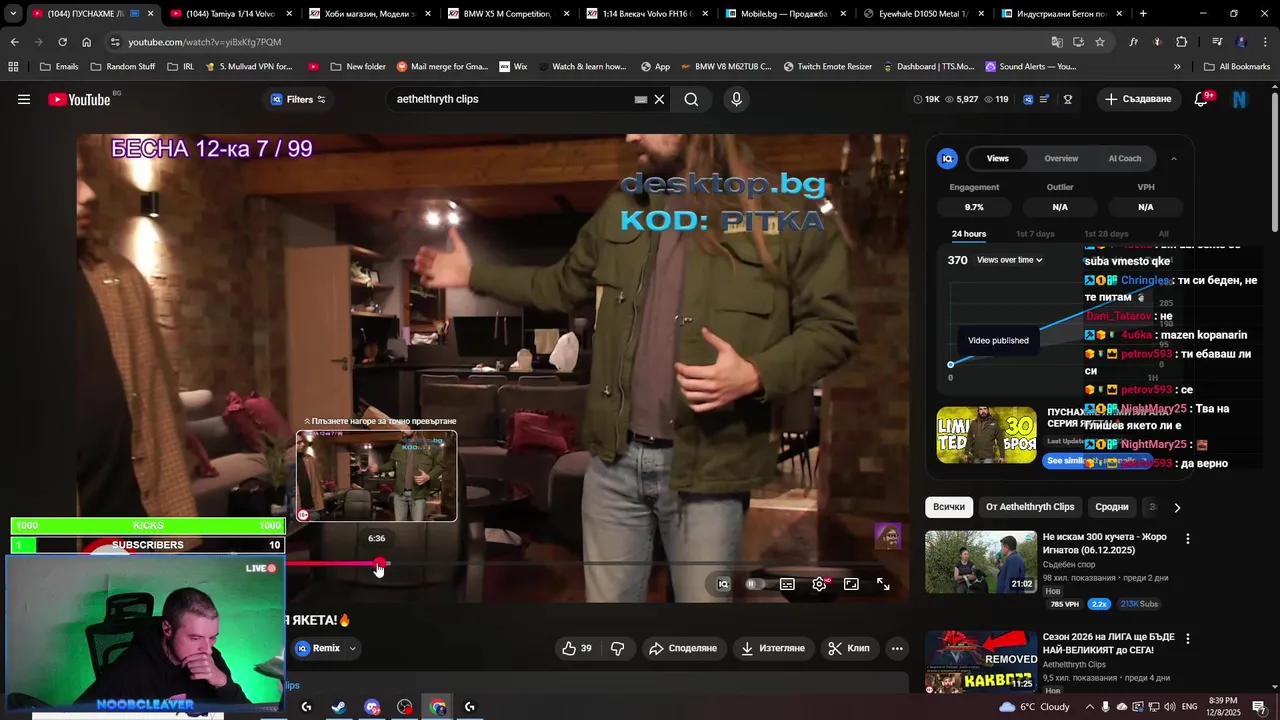Collapse the vidIQ panel with chevron
This screenshot has width=1280, height=720.
point(1173,158)
